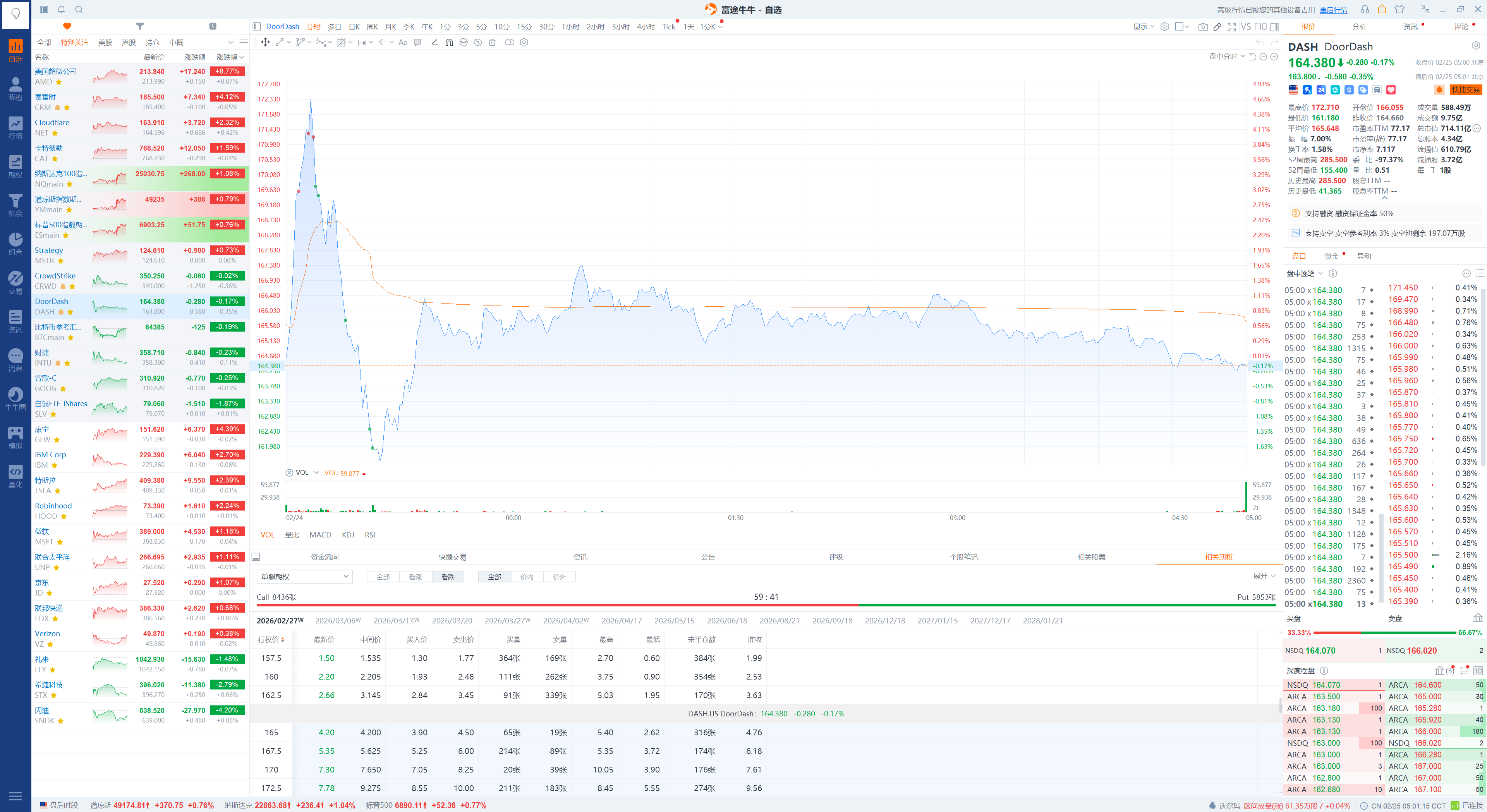The width and height of the screenshot is (1487, 812).
Task: Select the 看涨 call option filter
Action: (x=416, y=577)
